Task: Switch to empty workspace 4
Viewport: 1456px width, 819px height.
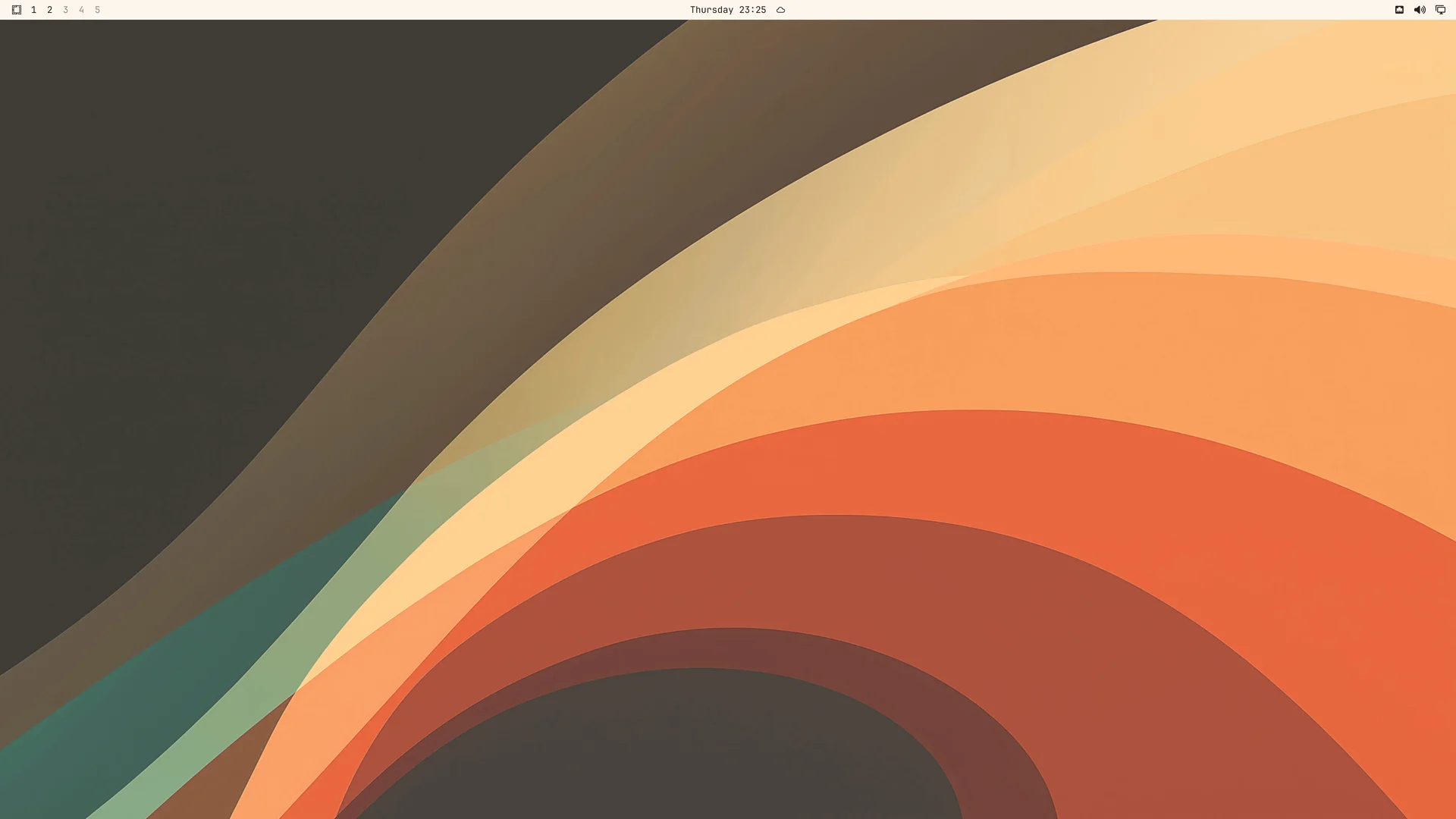Action: [x=81, y=10]
